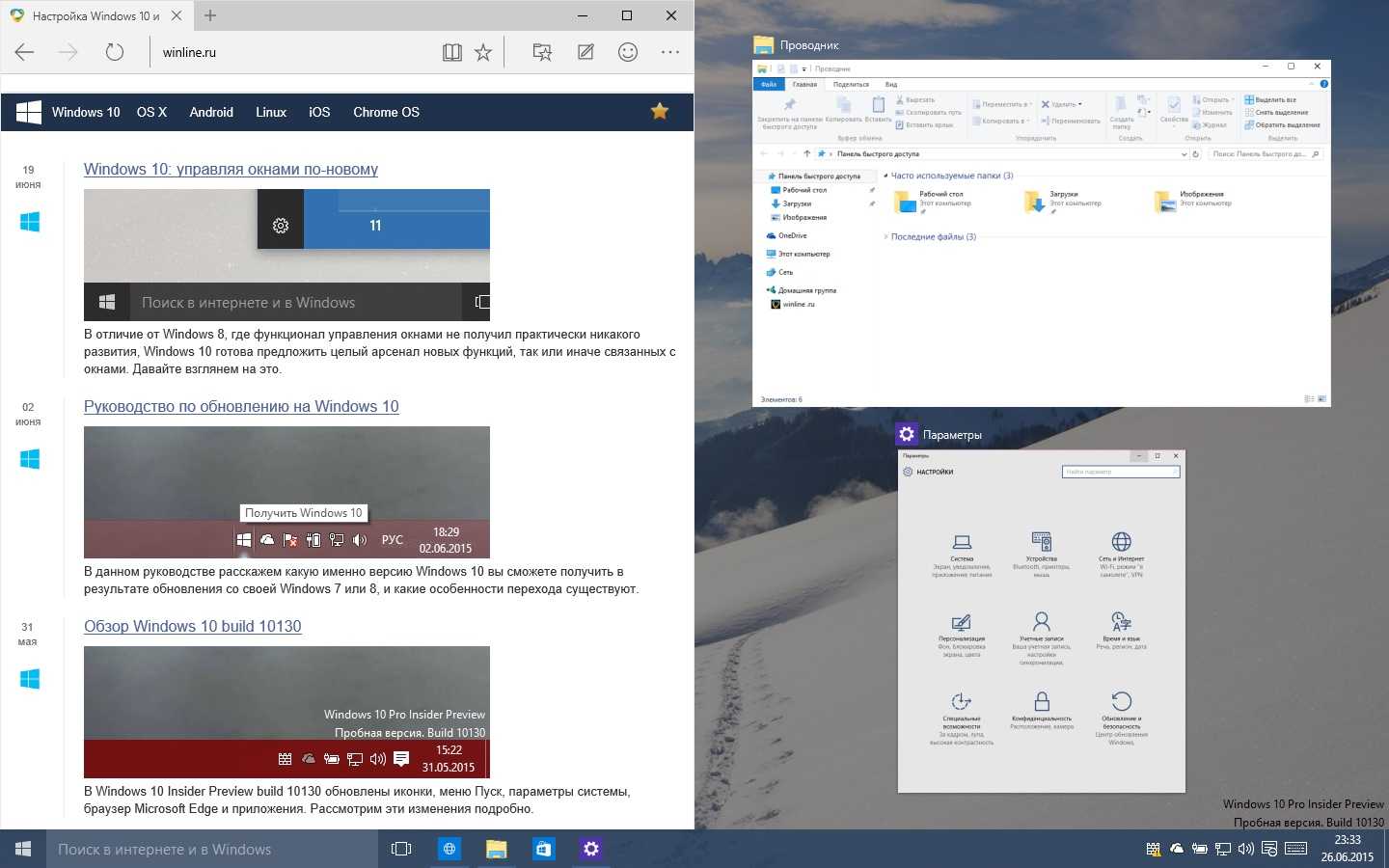
Task: Open 'Обзор Windows 10 build 10130' article
Action: pyautogui.click(x=193, y=626)
